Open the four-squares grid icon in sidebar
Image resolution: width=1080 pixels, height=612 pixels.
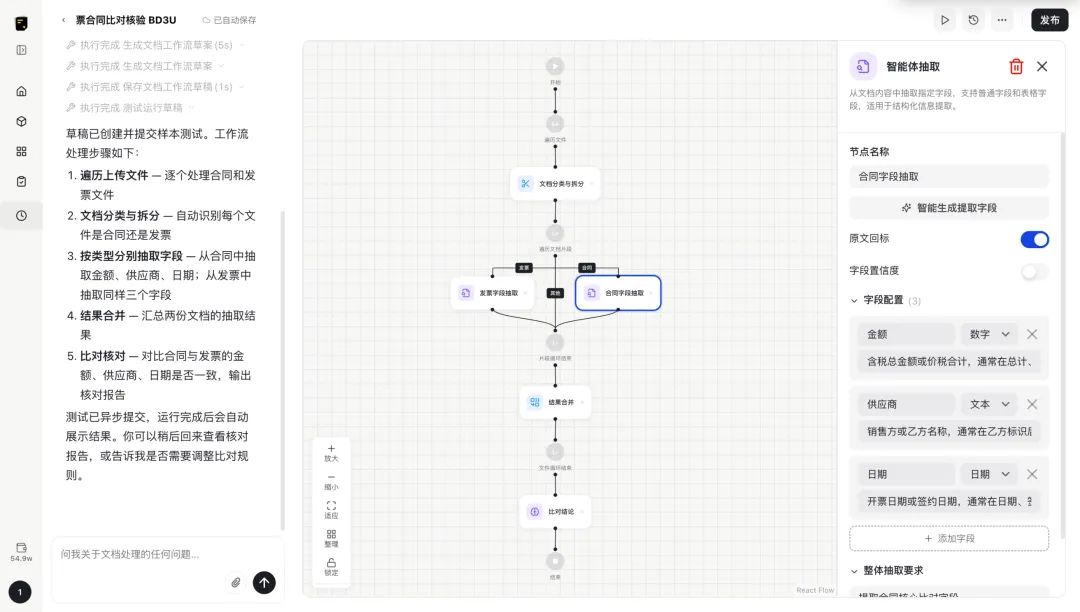click(x=21, y=151)
